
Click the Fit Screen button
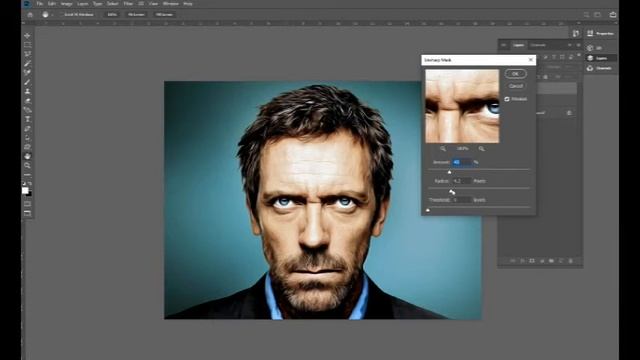pyautogui.click(x=136, y=15)
